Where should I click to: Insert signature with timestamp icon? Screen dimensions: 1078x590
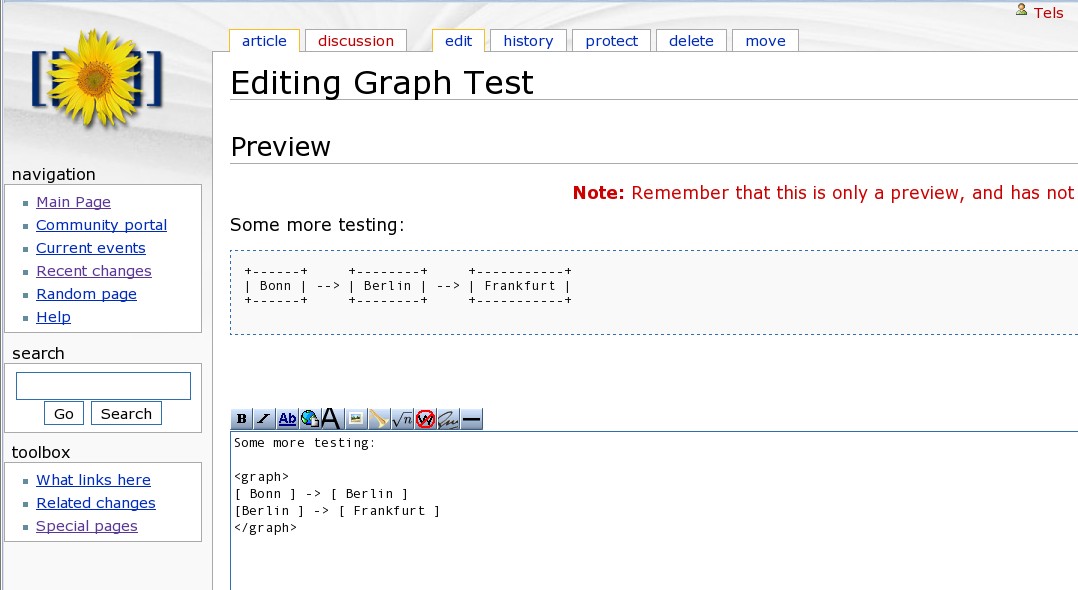[x=448, y=419]
